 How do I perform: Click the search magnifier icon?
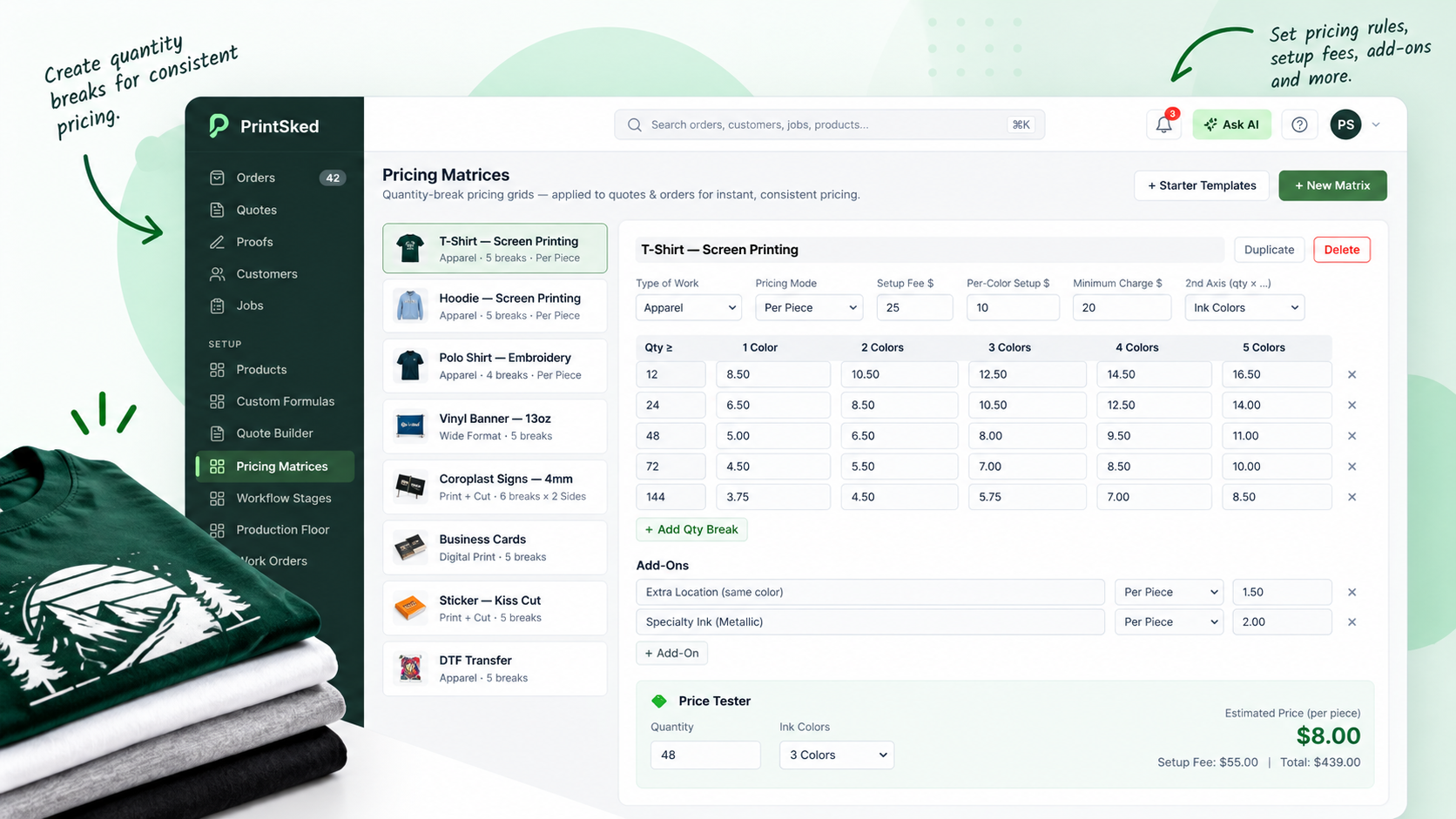click(635, 124)
